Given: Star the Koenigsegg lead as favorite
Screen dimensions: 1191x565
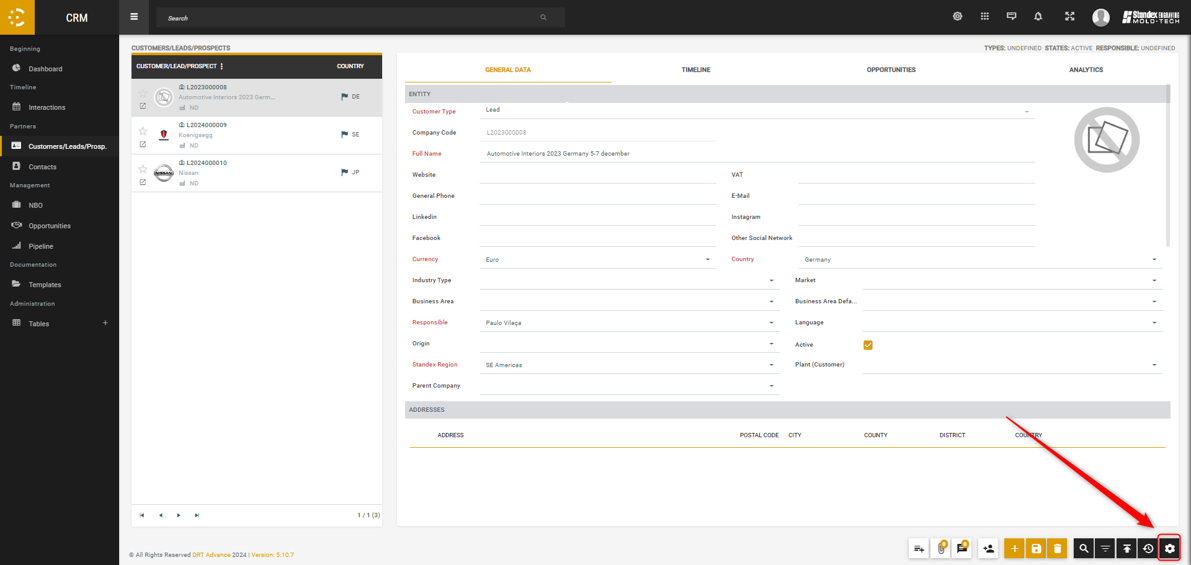Looking at the screenshot, I should 143,131.
